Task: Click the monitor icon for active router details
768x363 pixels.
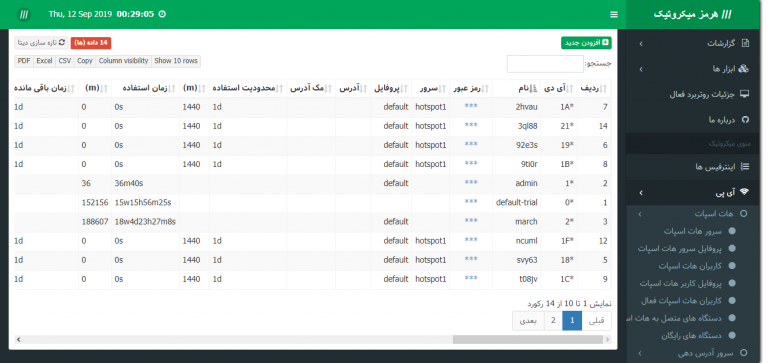Action: [x=744, y=94]
